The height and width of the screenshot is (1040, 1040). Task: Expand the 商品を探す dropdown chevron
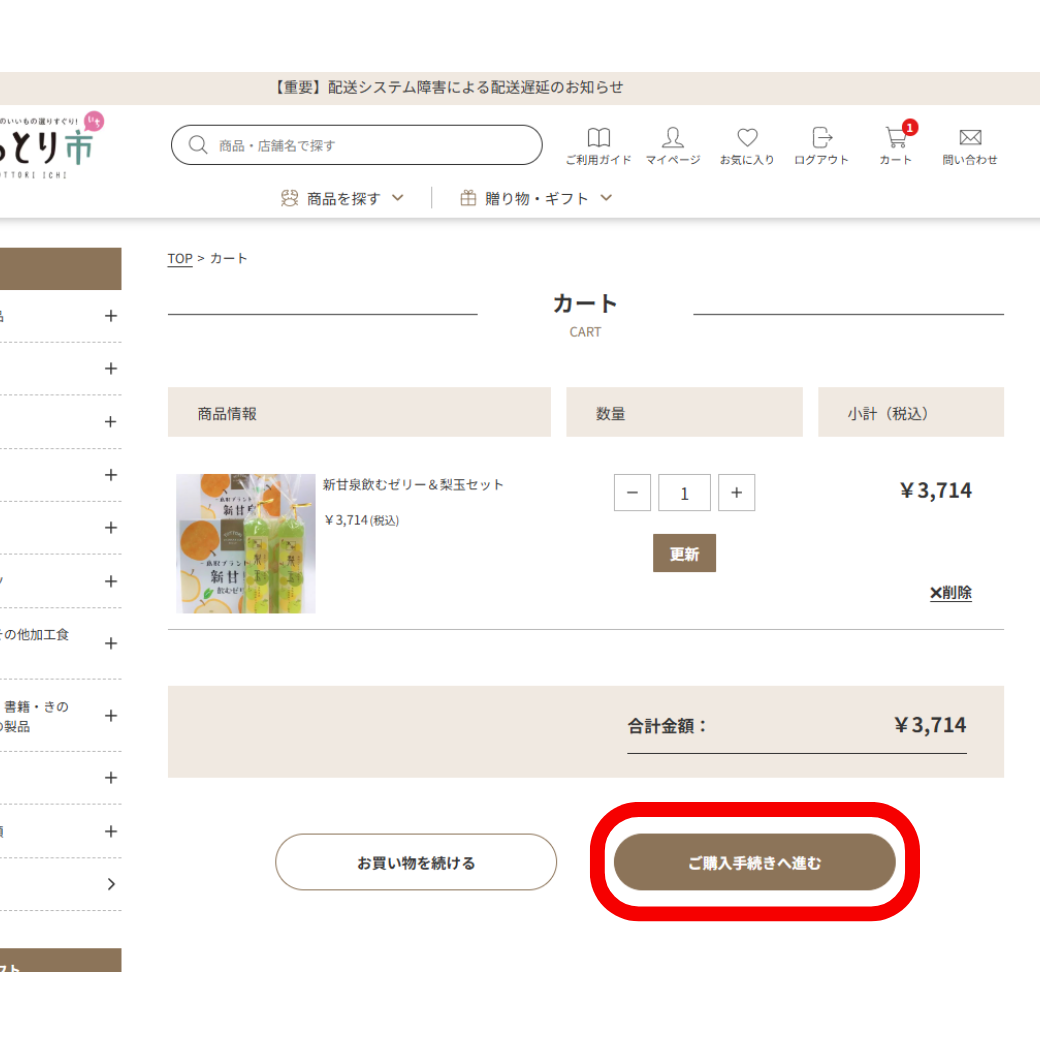tap(399, 198)
